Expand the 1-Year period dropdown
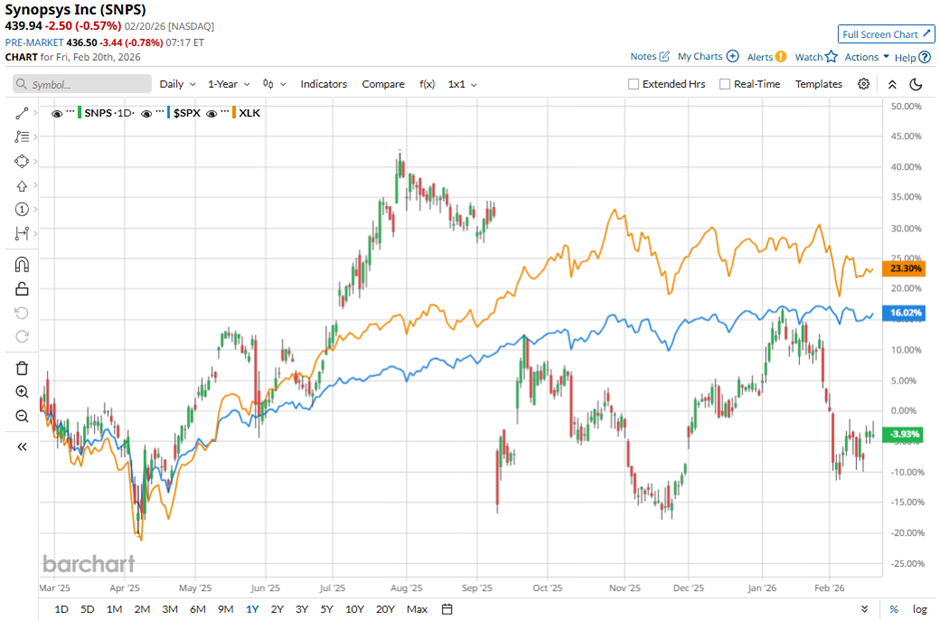 point(228,85)
